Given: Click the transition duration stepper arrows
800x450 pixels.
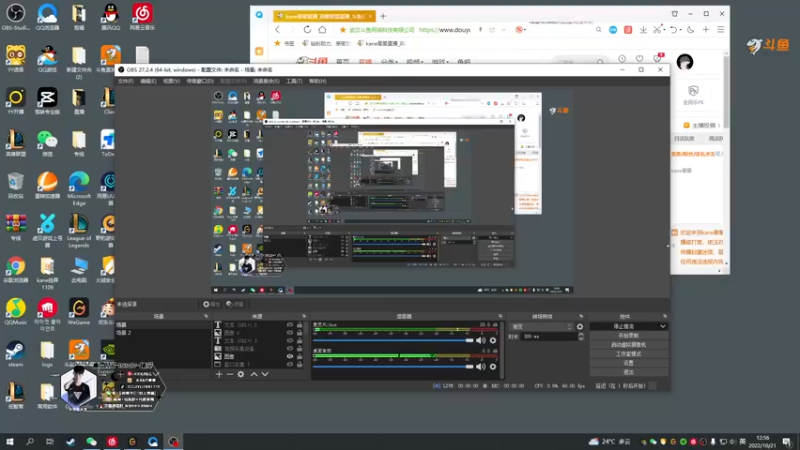Looking at the screenshot, I should 581,336.
